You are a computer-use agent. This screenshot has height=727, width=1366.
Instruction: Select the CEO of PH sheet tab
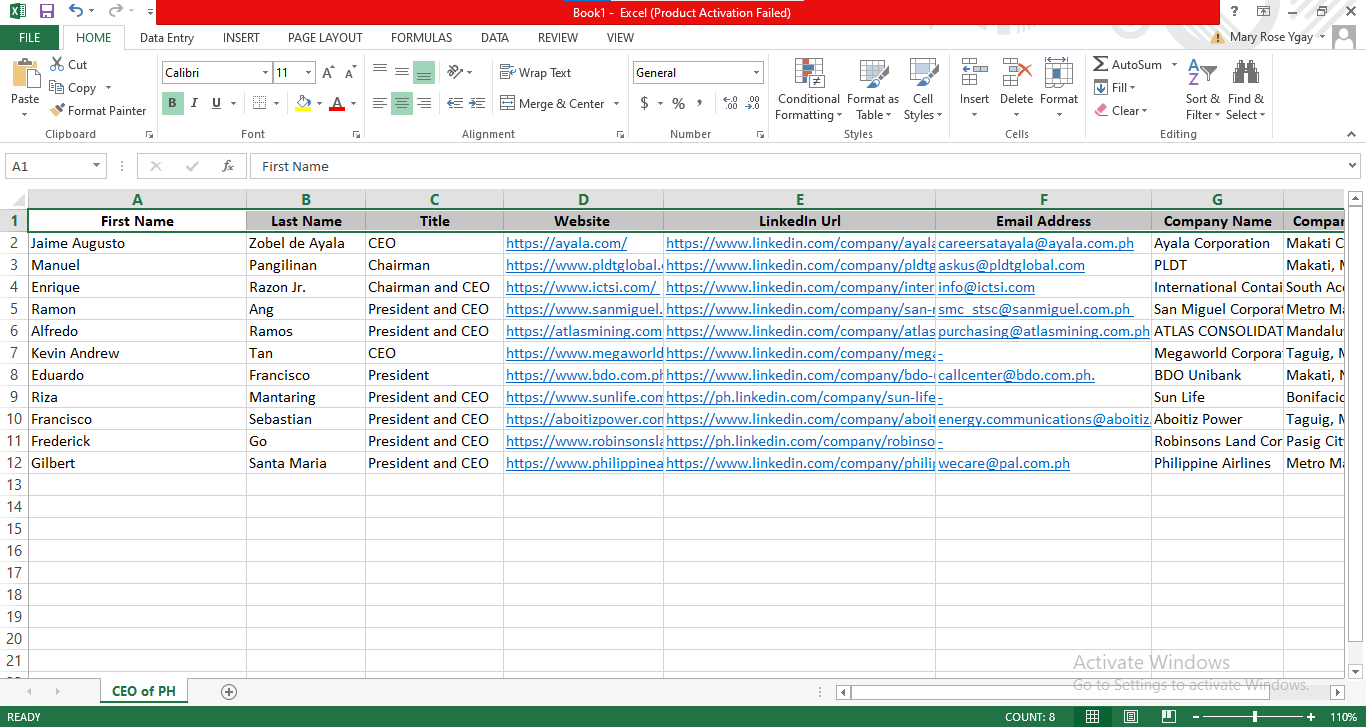click(144, 691)
